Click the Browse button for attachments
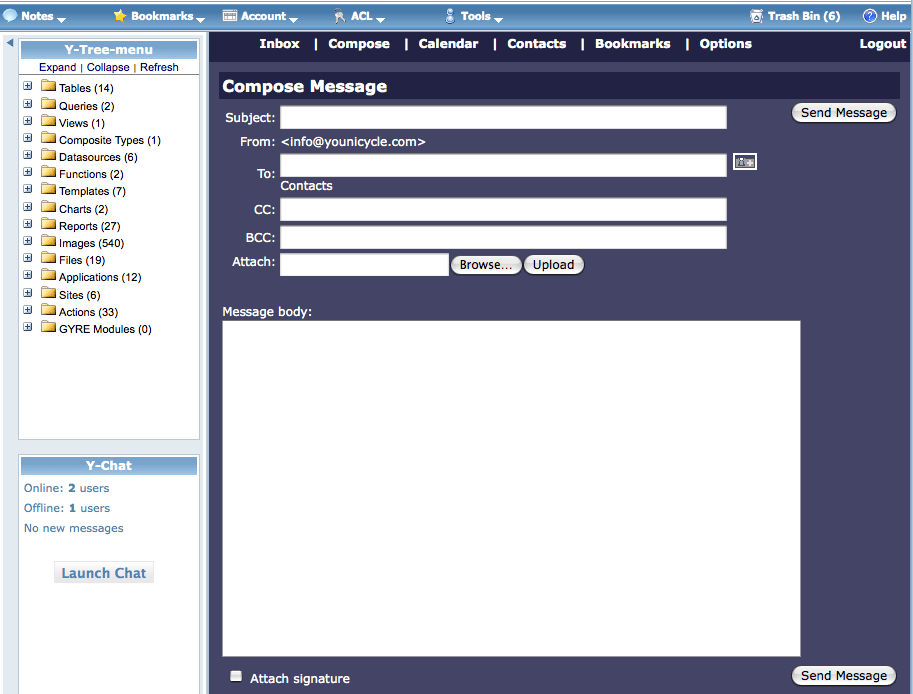Screen dimensions: 913x694 coord(486,265)
